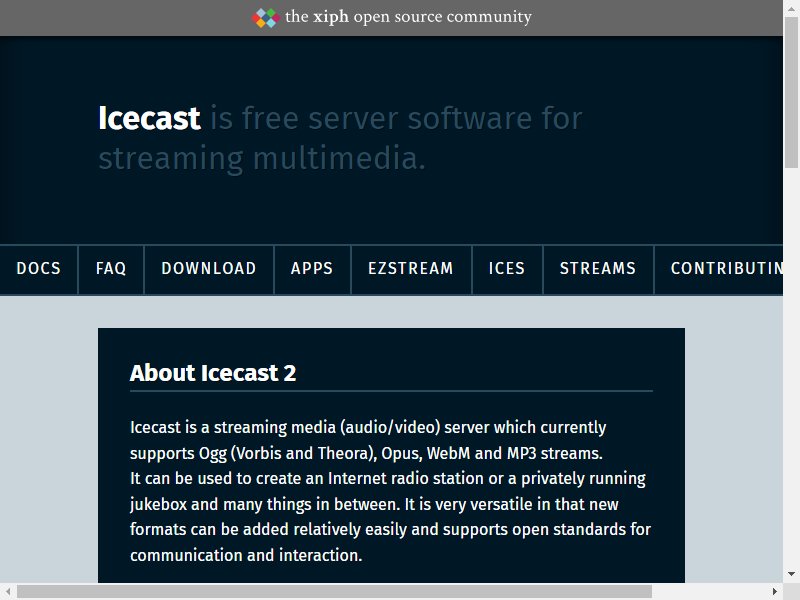Click the tagline 'streaming multimedia.'
Image resolution: width=800 pixels, height=600 pixels.
pos(262,159)
